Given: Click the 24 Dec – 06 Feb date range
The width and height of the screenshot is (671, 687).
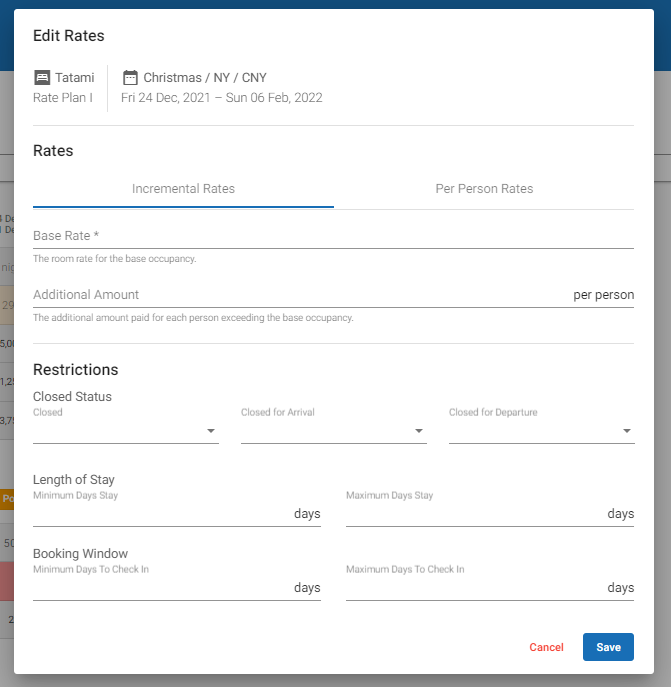Looking at the screenshot, I should tap(221, 98).
